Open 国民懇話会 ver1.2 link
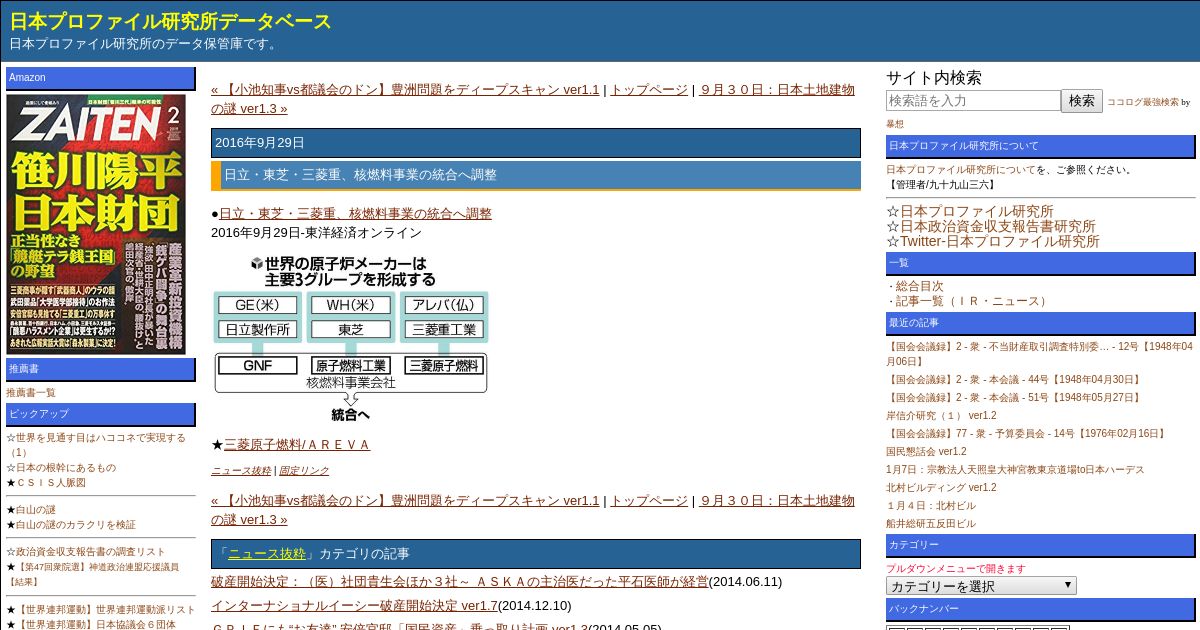This screenshot has height=630, width=1200. pos(926,452)
